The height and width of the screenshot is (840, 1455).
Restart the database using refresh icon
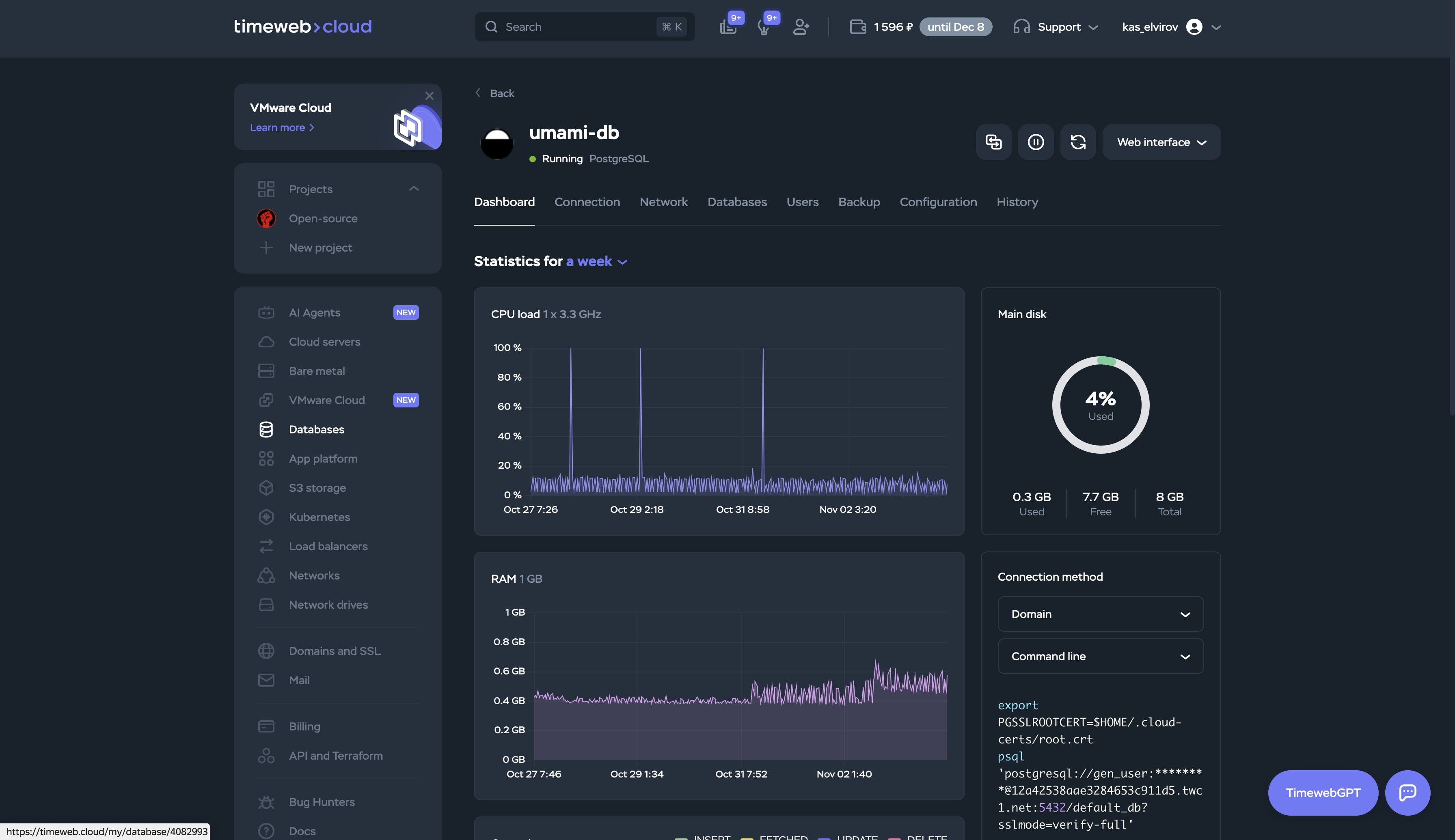pos(1078,142)
